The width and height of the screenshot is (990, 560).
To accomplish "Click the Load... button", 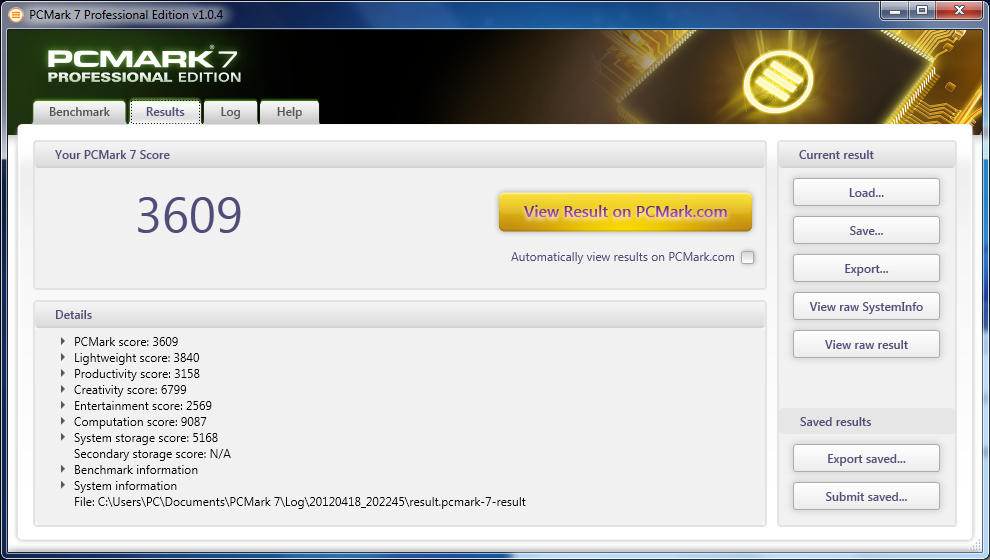I will (866, 193).
